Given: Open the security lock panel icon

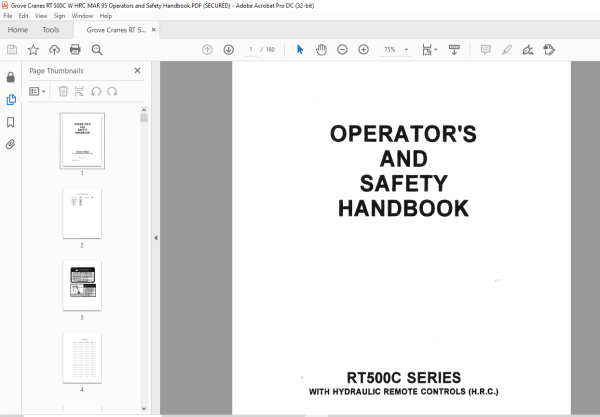Looking at the screenshot, I should pos(11,77).
